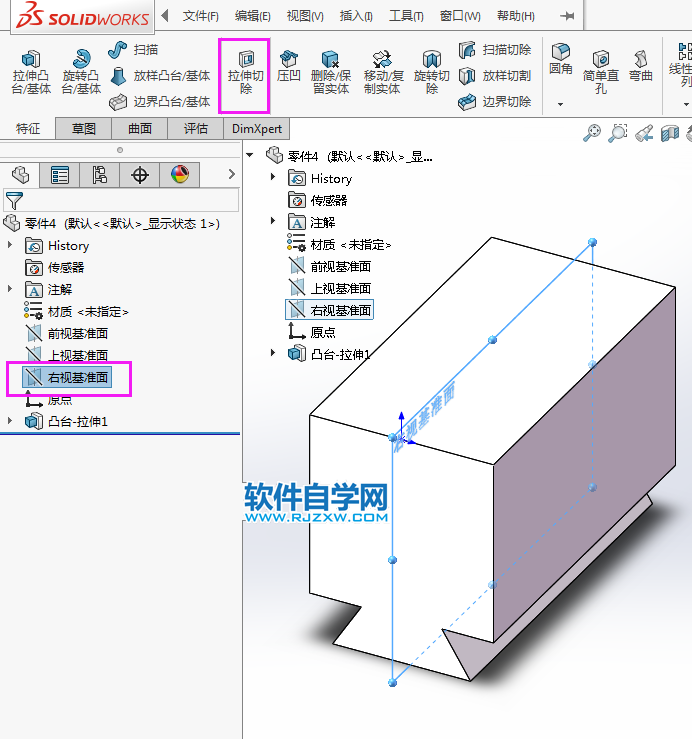Click the 右视基准面 item in flyout tree

(330, 310)
